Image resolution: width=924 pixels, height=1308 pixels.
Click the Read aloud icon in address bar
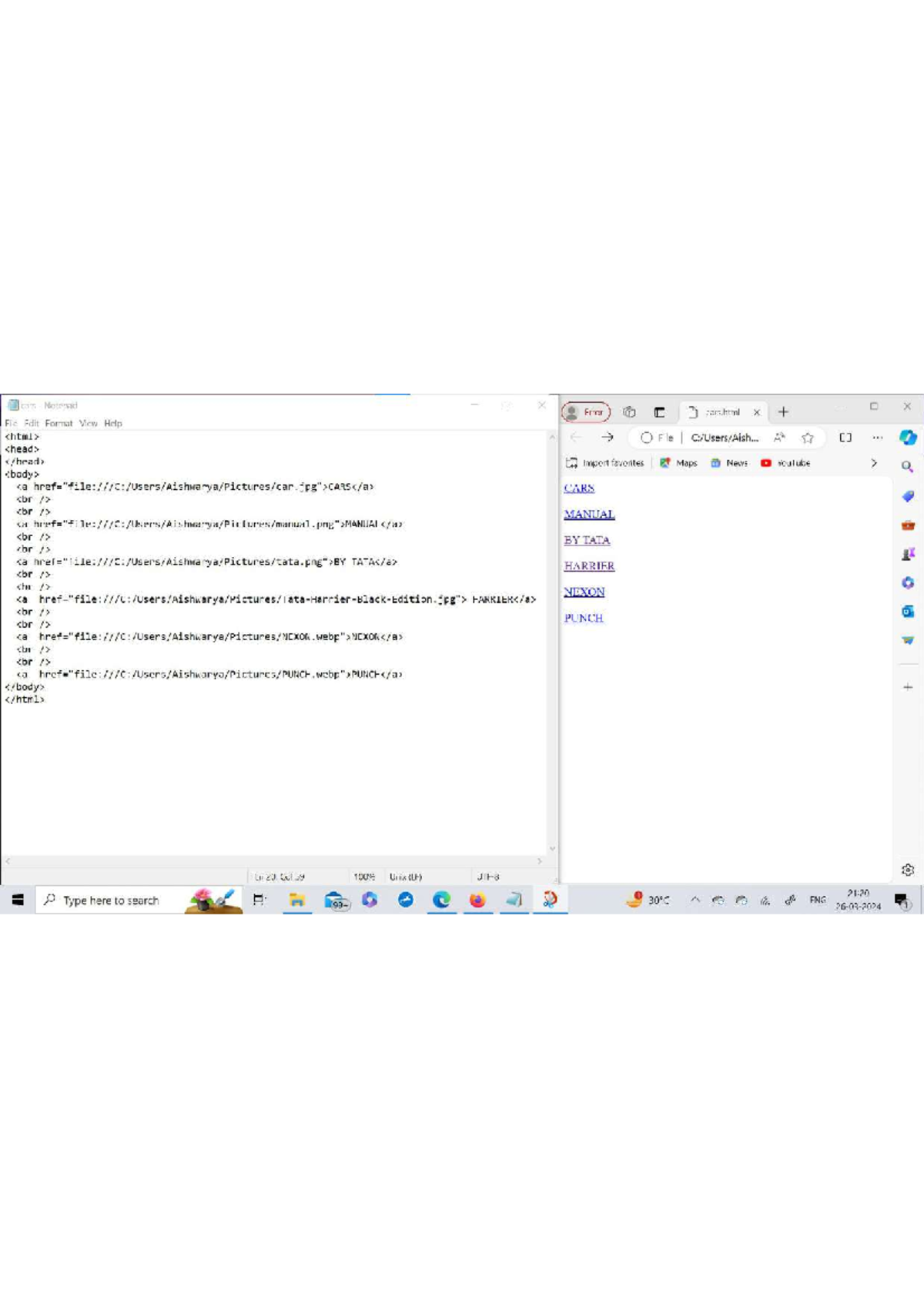click(779, 438)
